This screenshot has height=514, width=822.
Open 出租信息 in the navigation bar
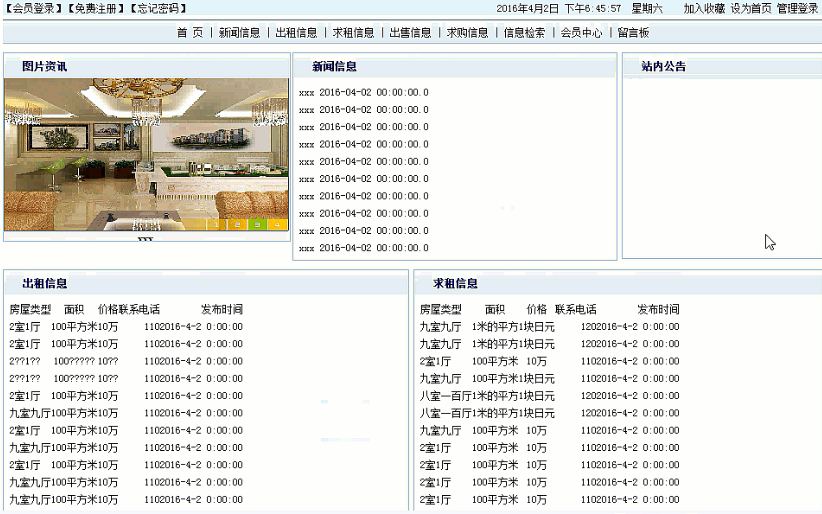coord(296,33)
